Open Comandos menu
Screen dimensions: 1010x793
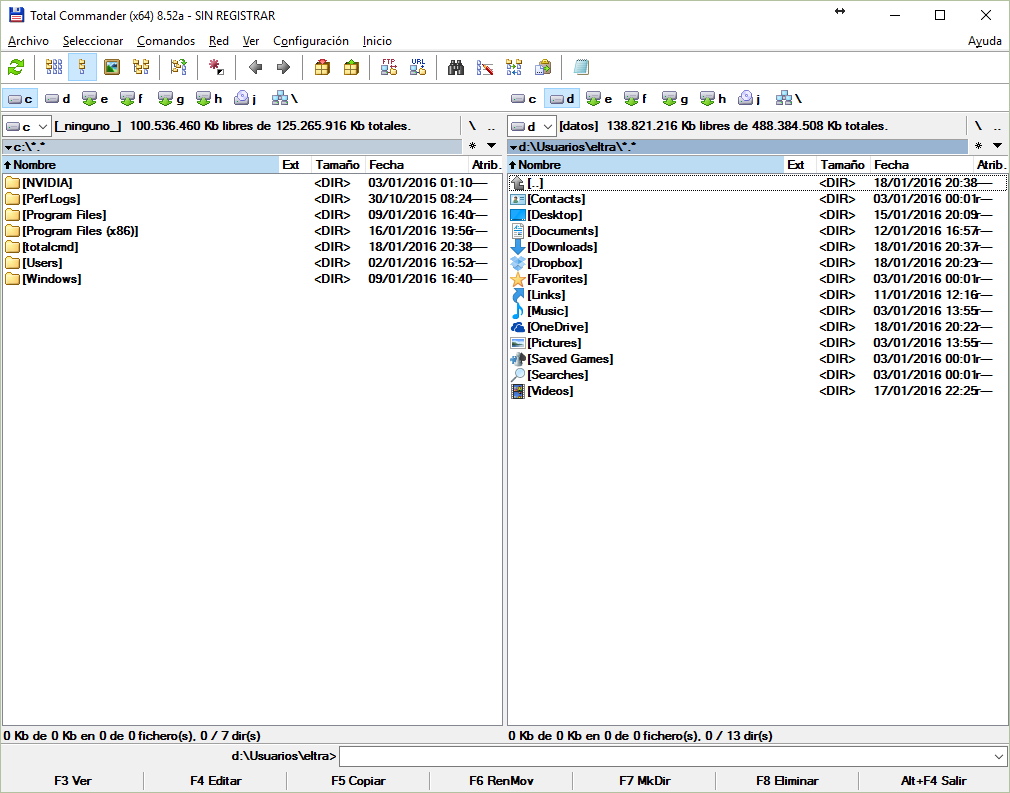166,41
